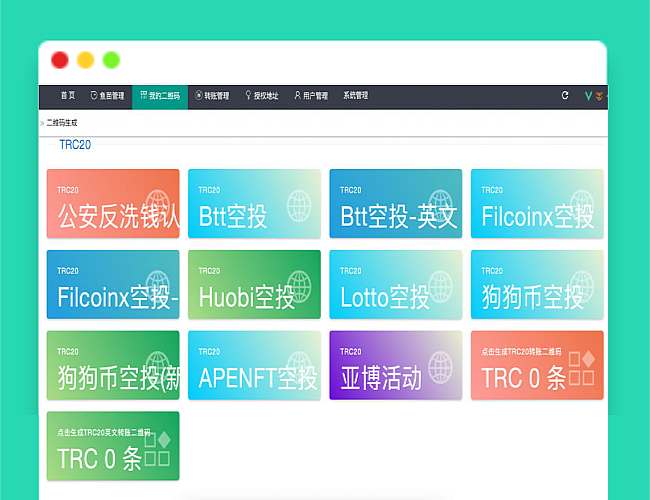The height and width of the screenshot is (500, 650).
Task: Open the 用户管理 menu item
Action: tap(311, 96)
